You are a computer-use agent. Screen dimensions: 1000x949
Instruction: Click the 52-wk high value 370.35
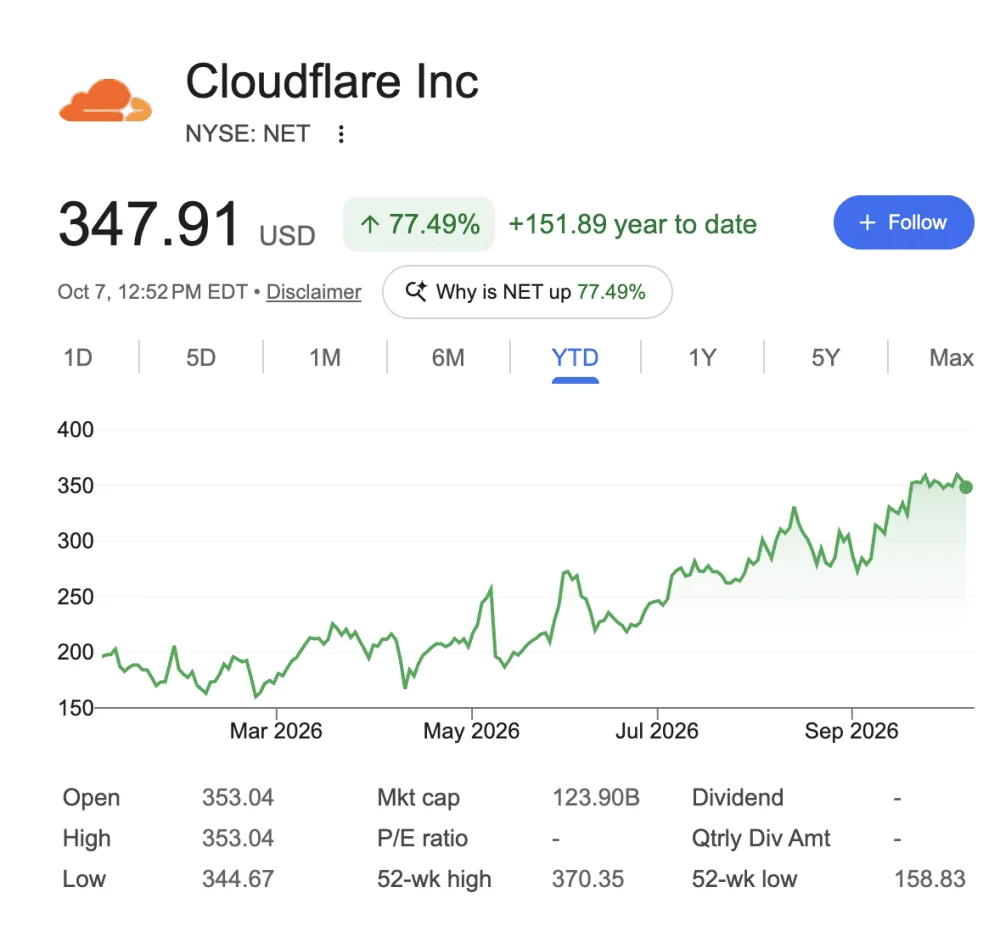point(587,879)
